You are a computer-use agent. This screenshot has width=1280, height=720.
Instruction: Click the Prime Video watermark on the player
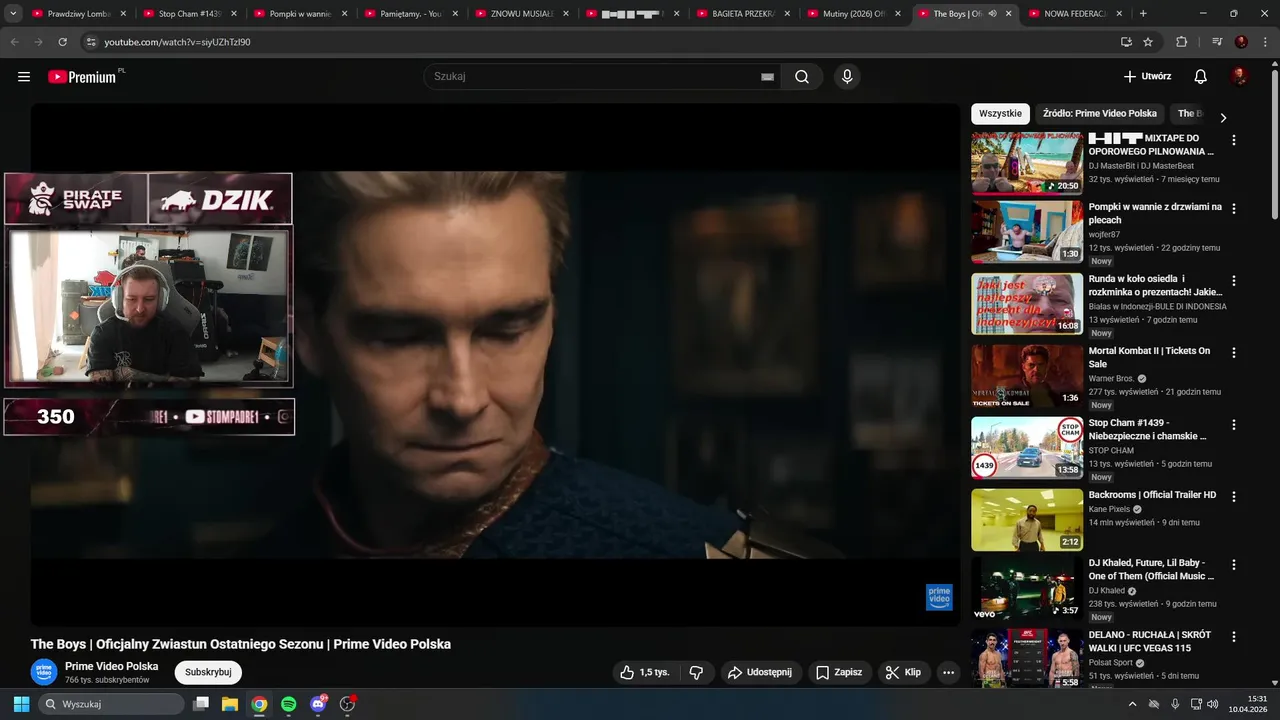[939, 597]
